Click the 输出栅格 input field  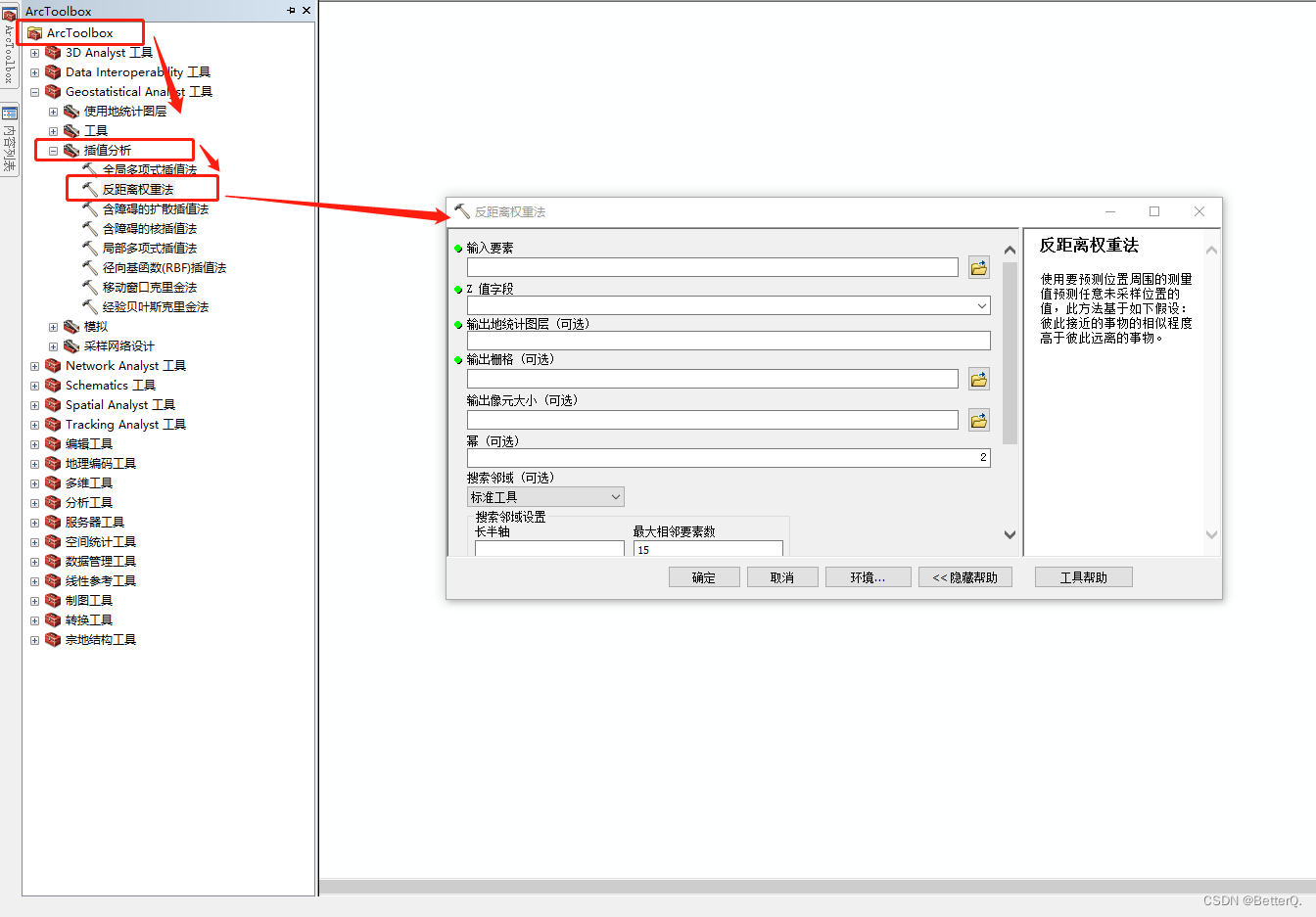point(713,379)
